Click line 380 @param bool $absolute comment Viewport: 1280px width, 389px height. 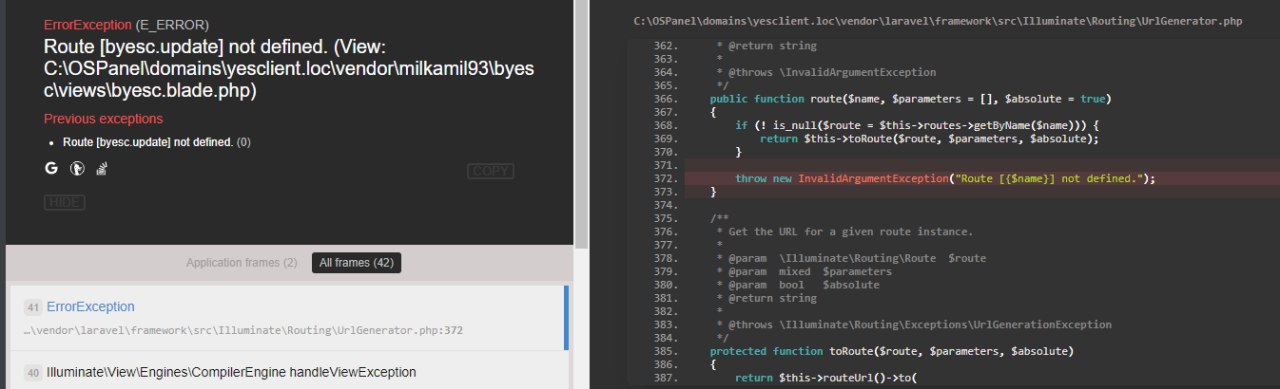coord(798,285)
